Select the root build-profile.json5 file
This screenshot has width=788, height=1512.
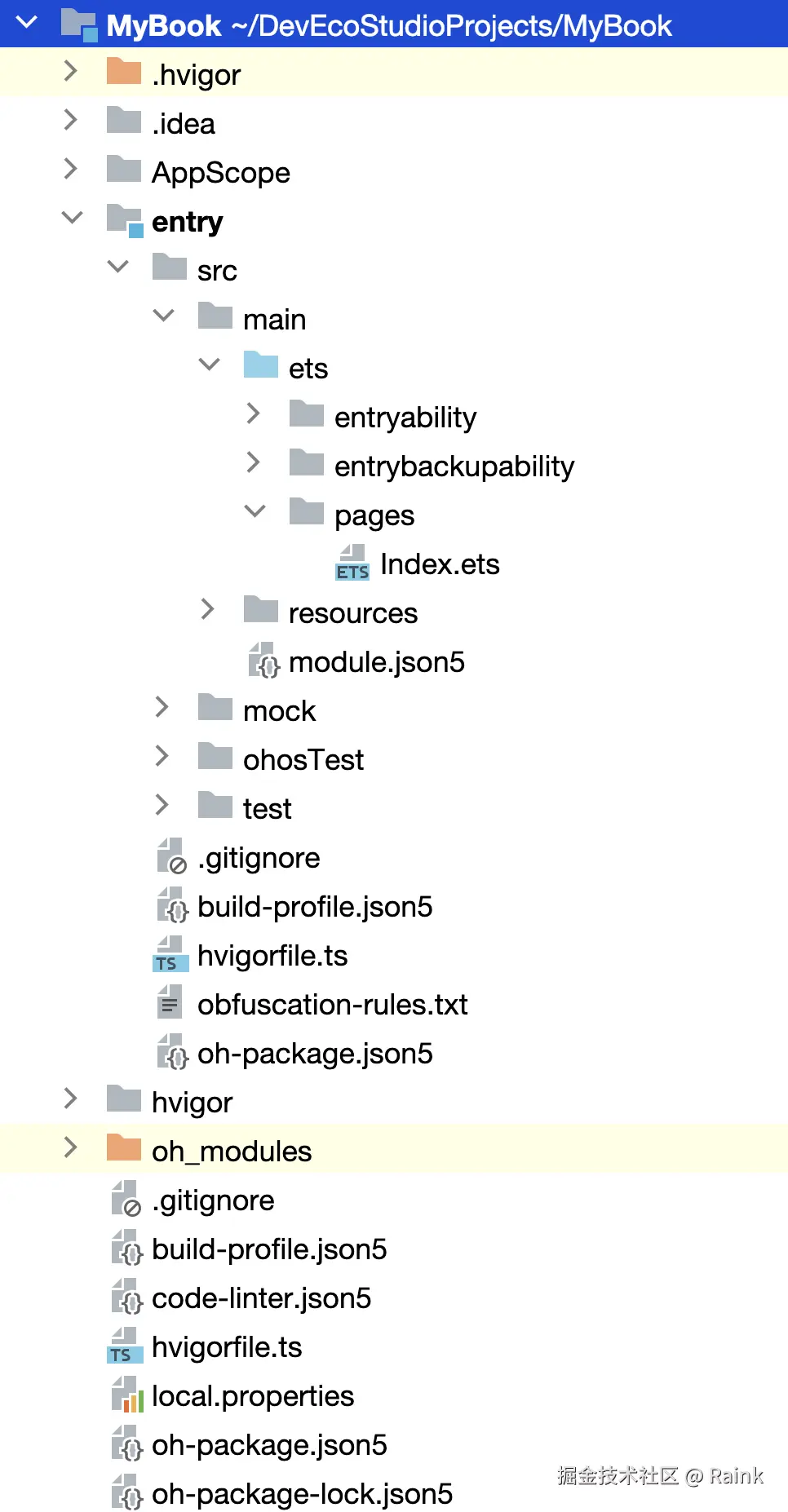click(269, 1249)
